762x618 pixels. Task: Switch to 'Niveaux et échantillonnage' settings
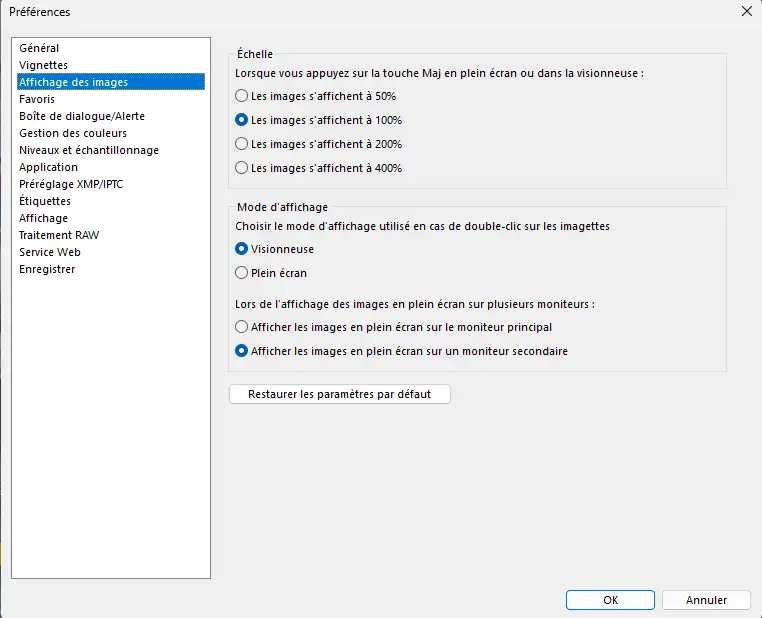coord(89,150)
